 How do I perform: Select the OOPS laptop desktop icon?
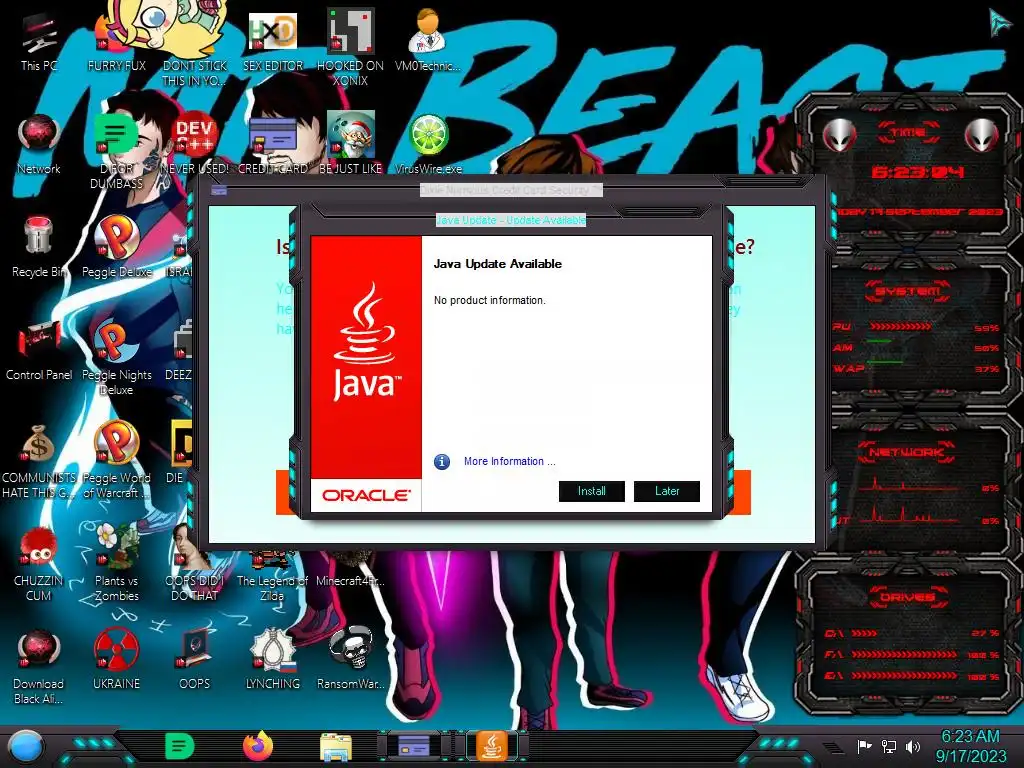pos(195,660)
